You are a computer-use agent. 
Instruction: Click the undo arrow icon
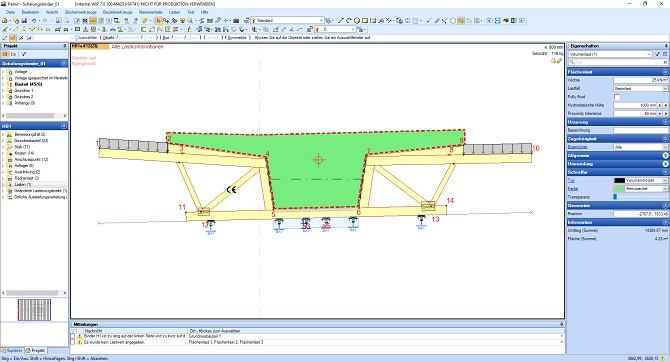[34, 21]
